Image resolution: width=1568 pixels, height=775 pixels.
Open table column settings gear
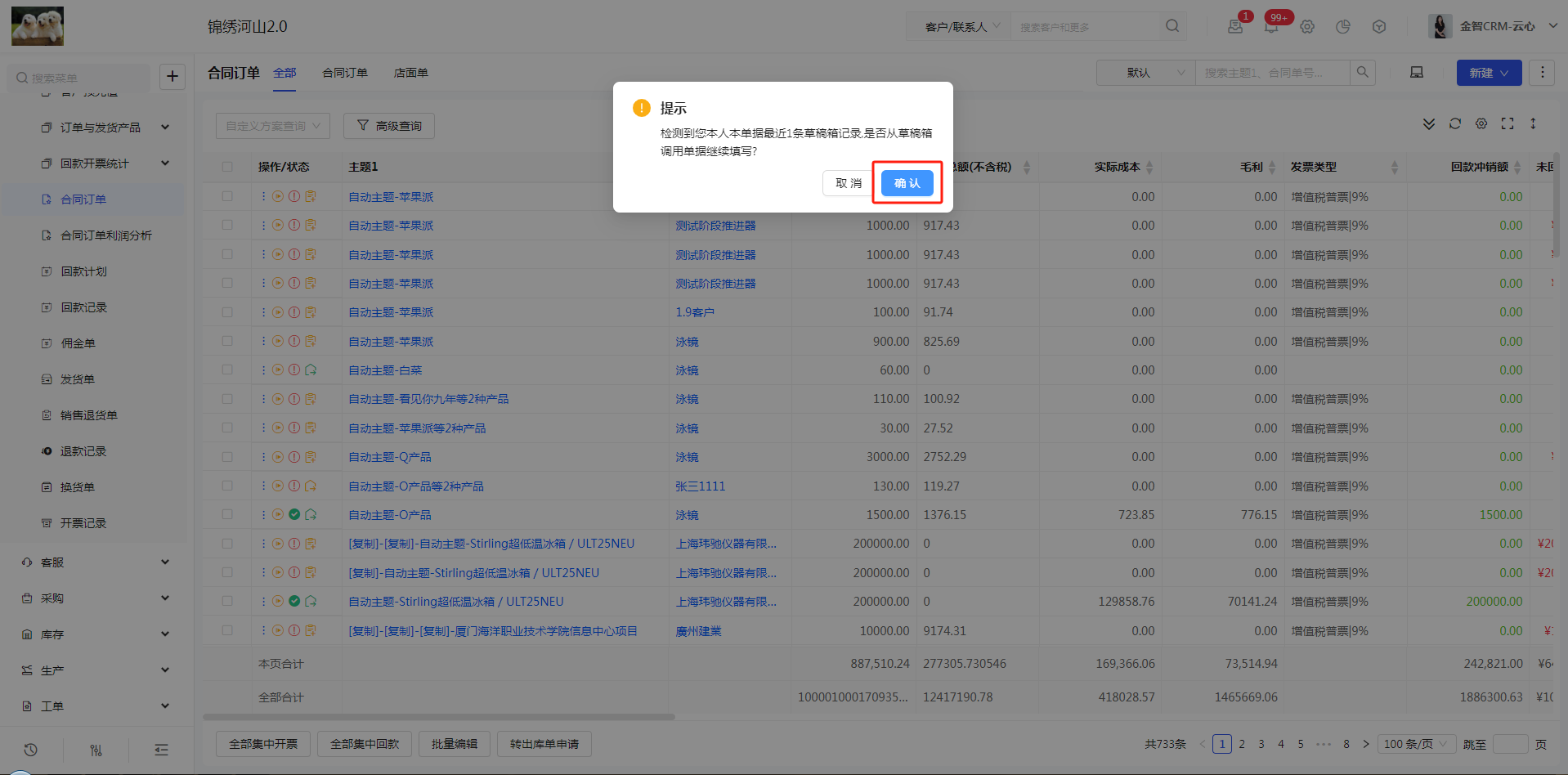(x=1481, y=123)
